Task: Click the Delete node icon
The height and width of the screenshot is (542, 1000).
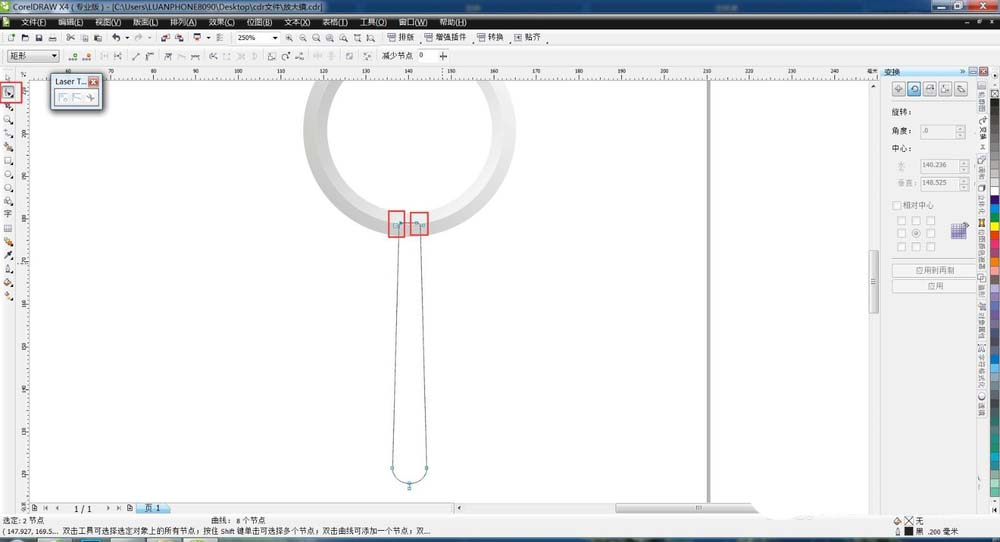Action: (x=87, y=56)
